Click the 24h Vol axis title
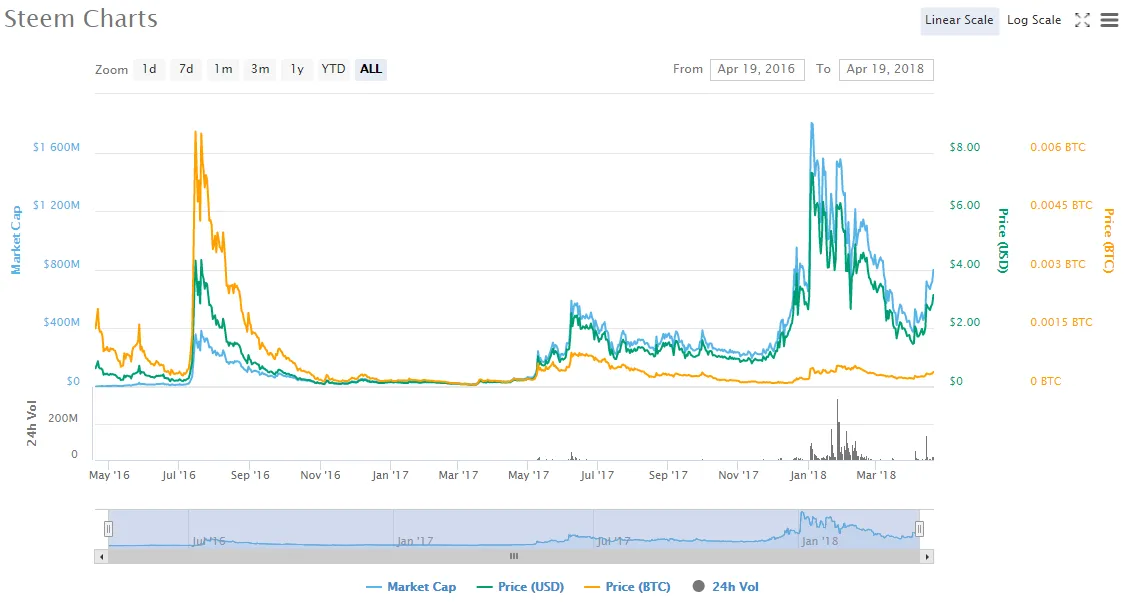This screenshot has width=1137, height=603. point(31,423)
